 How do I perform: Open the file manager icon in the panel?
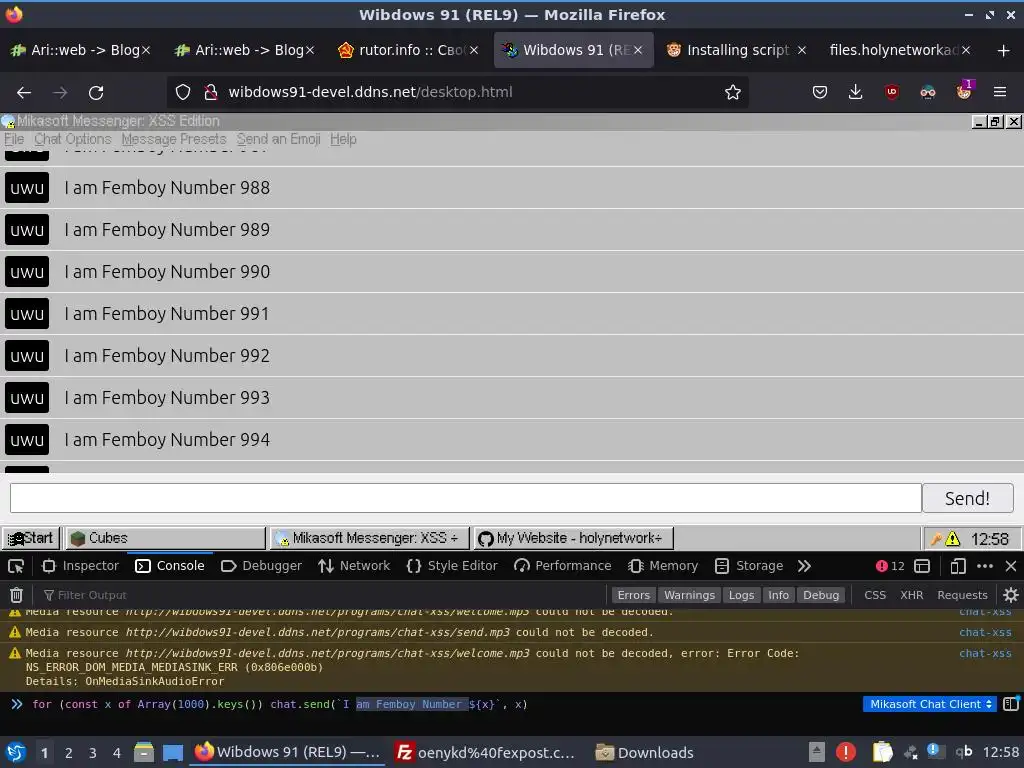point(143,752)
